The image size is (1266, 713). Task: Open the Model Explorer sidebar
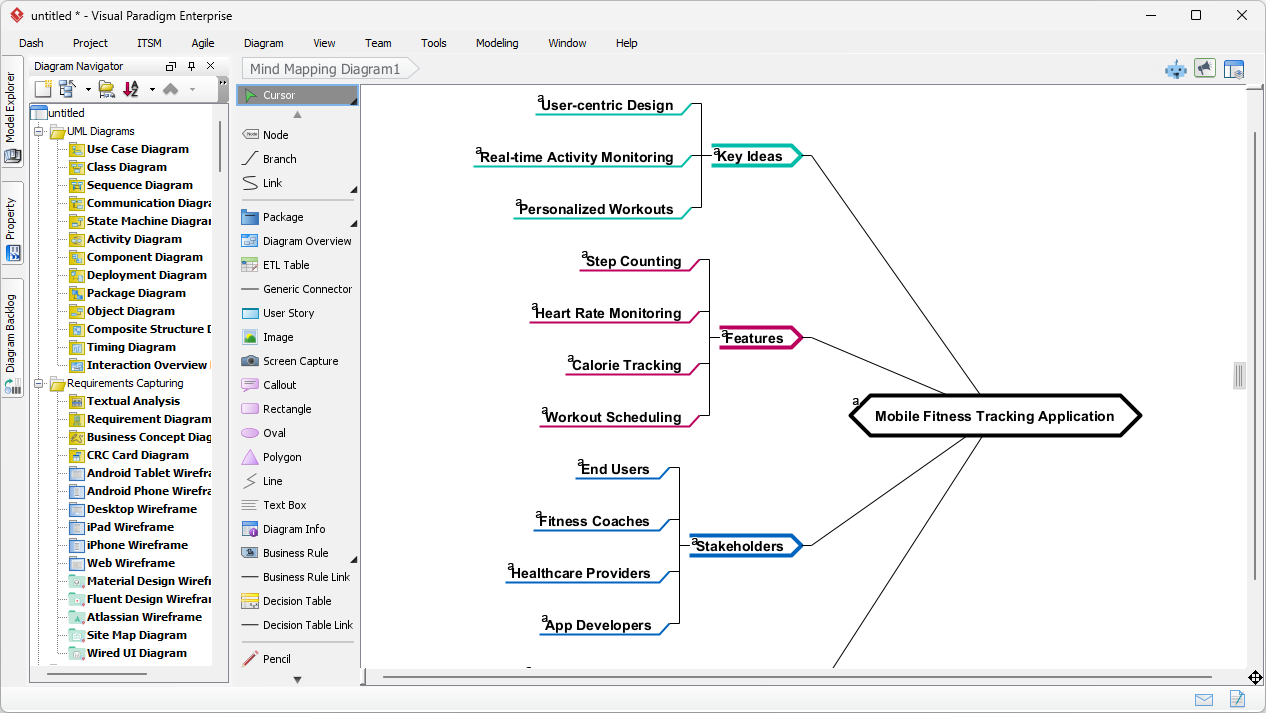click(x=12, y=110)
